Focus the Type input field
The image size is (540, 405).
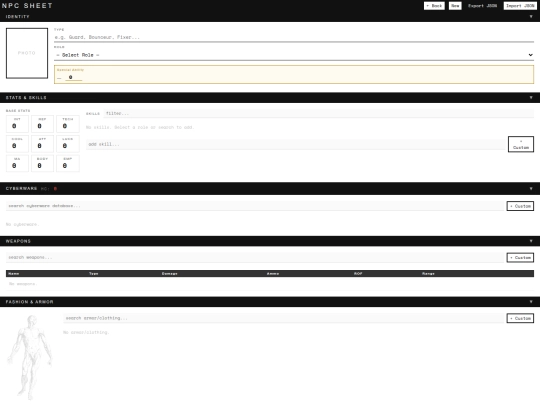point(294,37)
